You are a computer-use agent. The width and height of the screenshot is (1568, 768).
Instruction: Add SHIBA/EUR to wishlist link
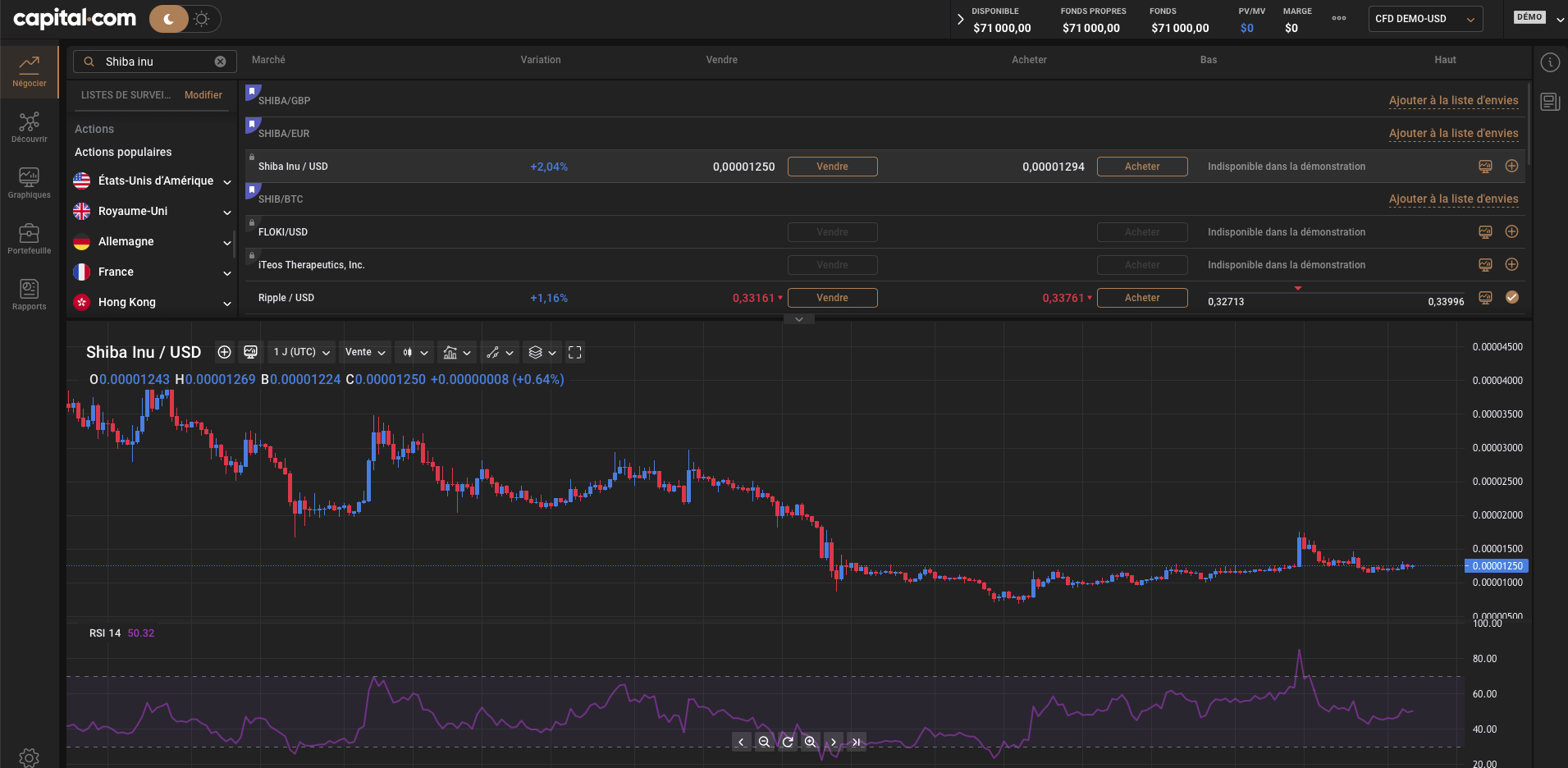pyautogui.click(x=1453, y=134)
